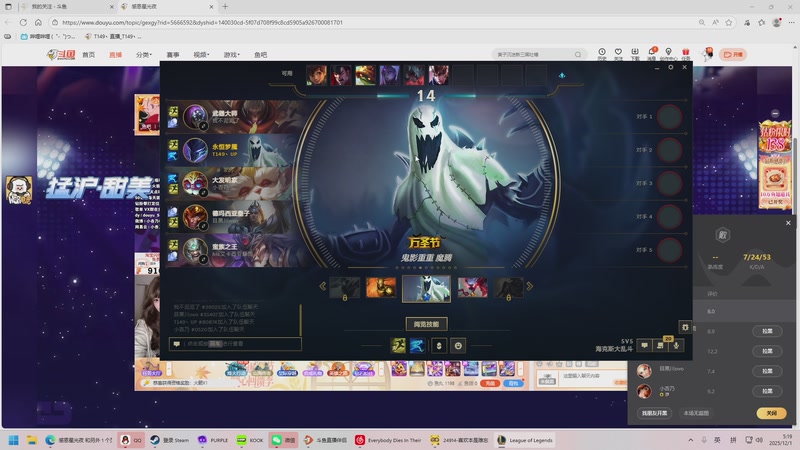Click the 预览技能 preview abilities button

pyautogui.click(x=427, y=324)
